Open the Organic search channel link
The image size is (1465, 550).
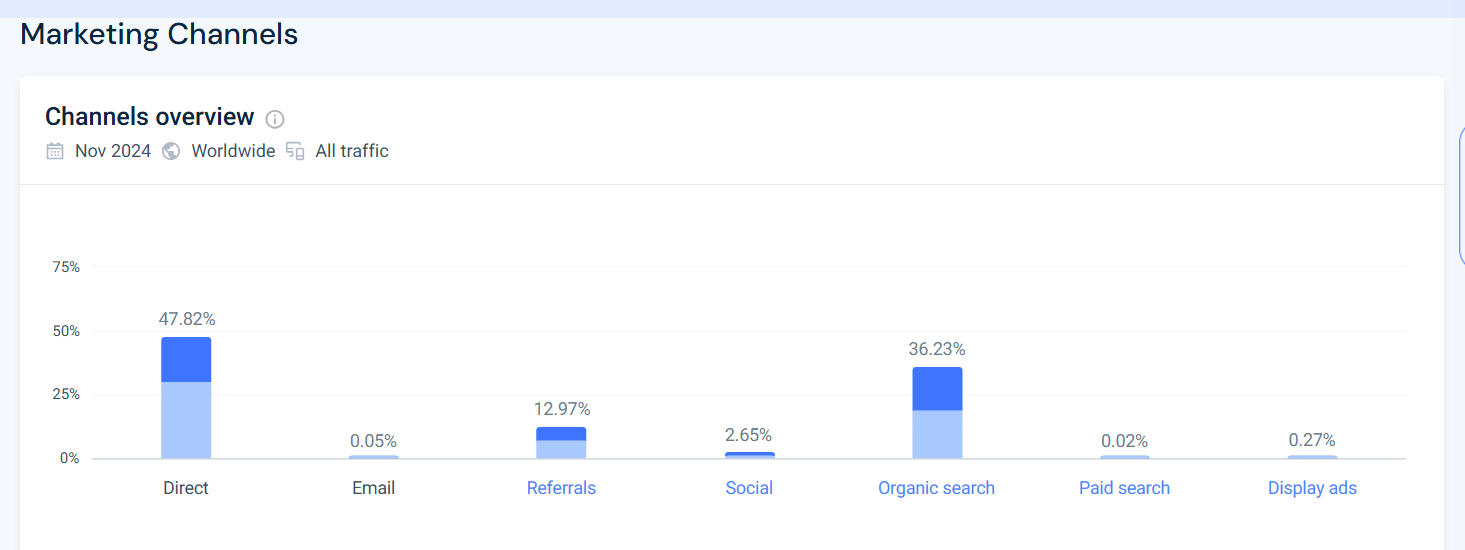point(936,488)
